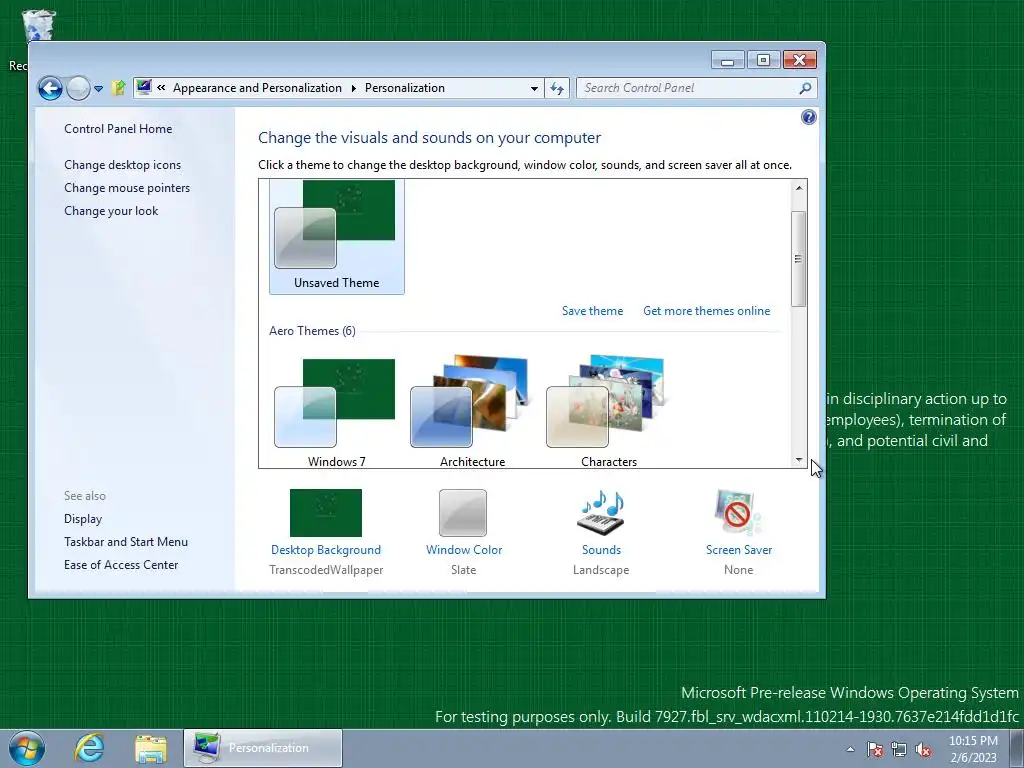This screenshot has width=1024, height=768.
Task: Click the magnifier search icon
Action: [806, 88]
